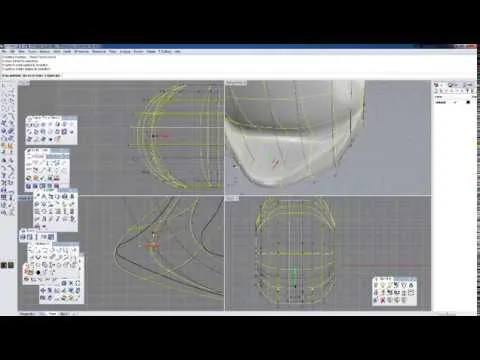Select the Perspective viewport title label
480x360 pixels.
[x=236, y=83]
